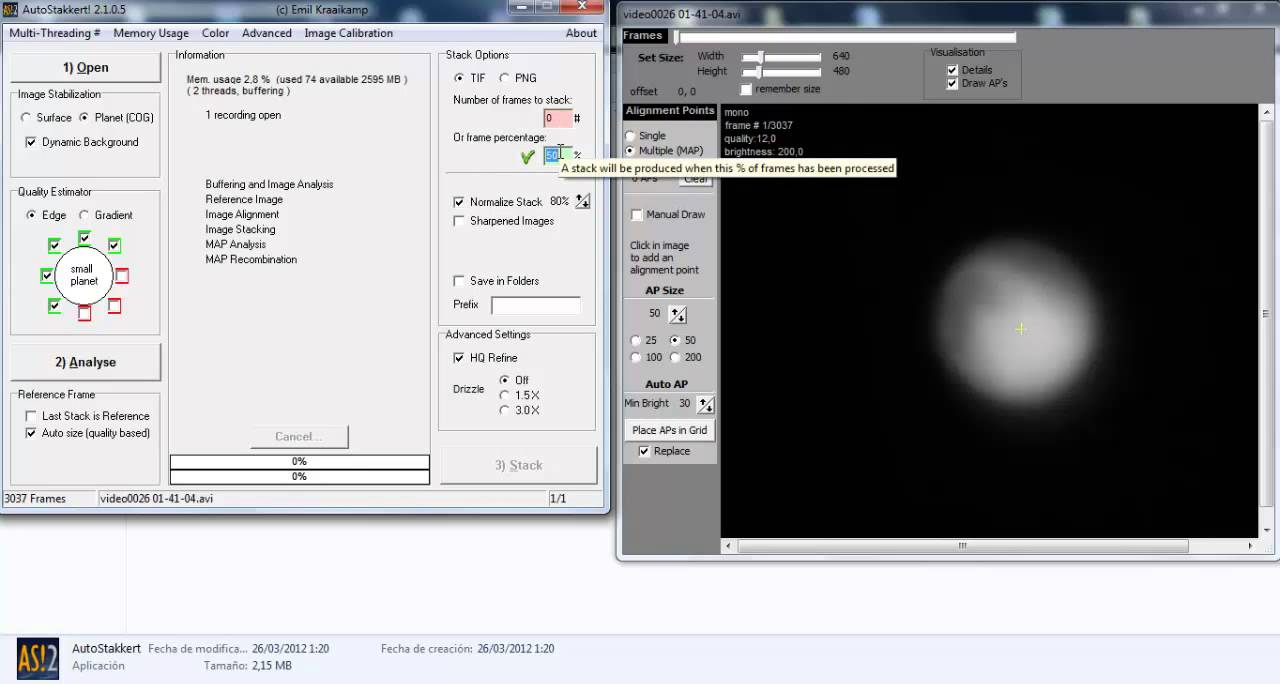Select Multiple (MAP) alignment mode

pyautogui.click(x=630, y=151)
